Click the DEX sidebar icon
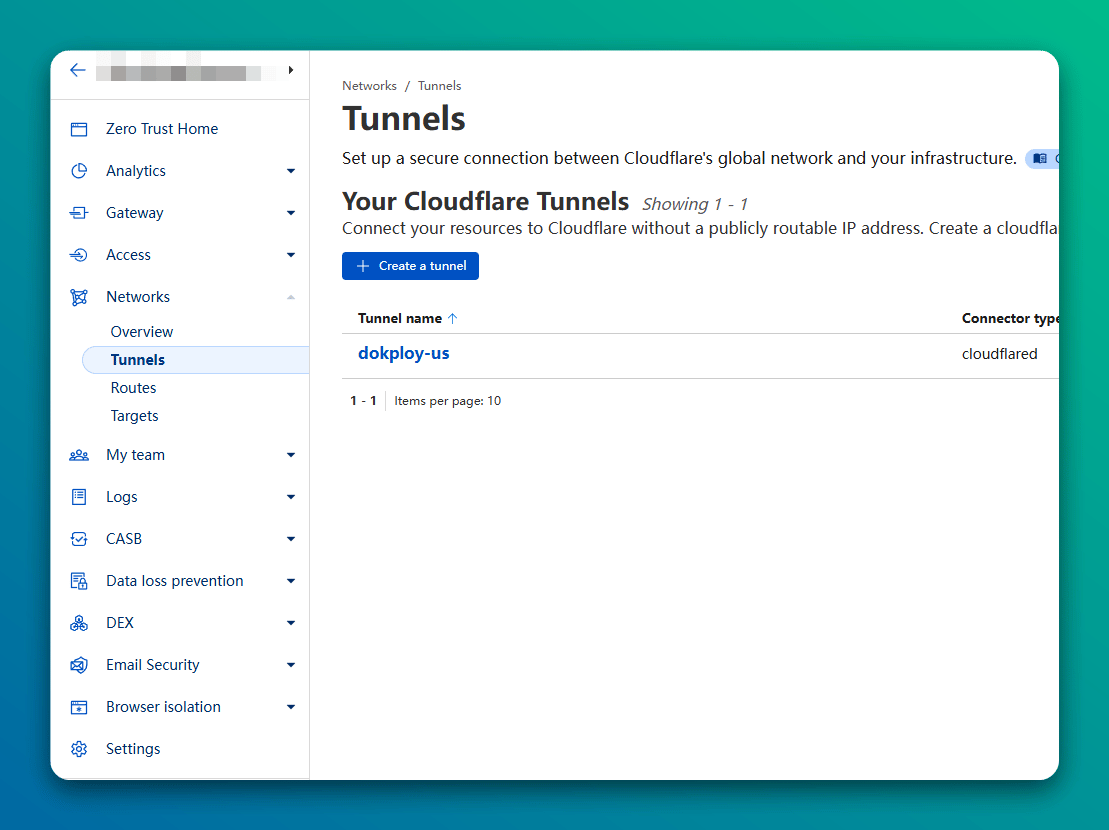The height and width of the screenshot is (830, 1109). click(x=79, y=623)
